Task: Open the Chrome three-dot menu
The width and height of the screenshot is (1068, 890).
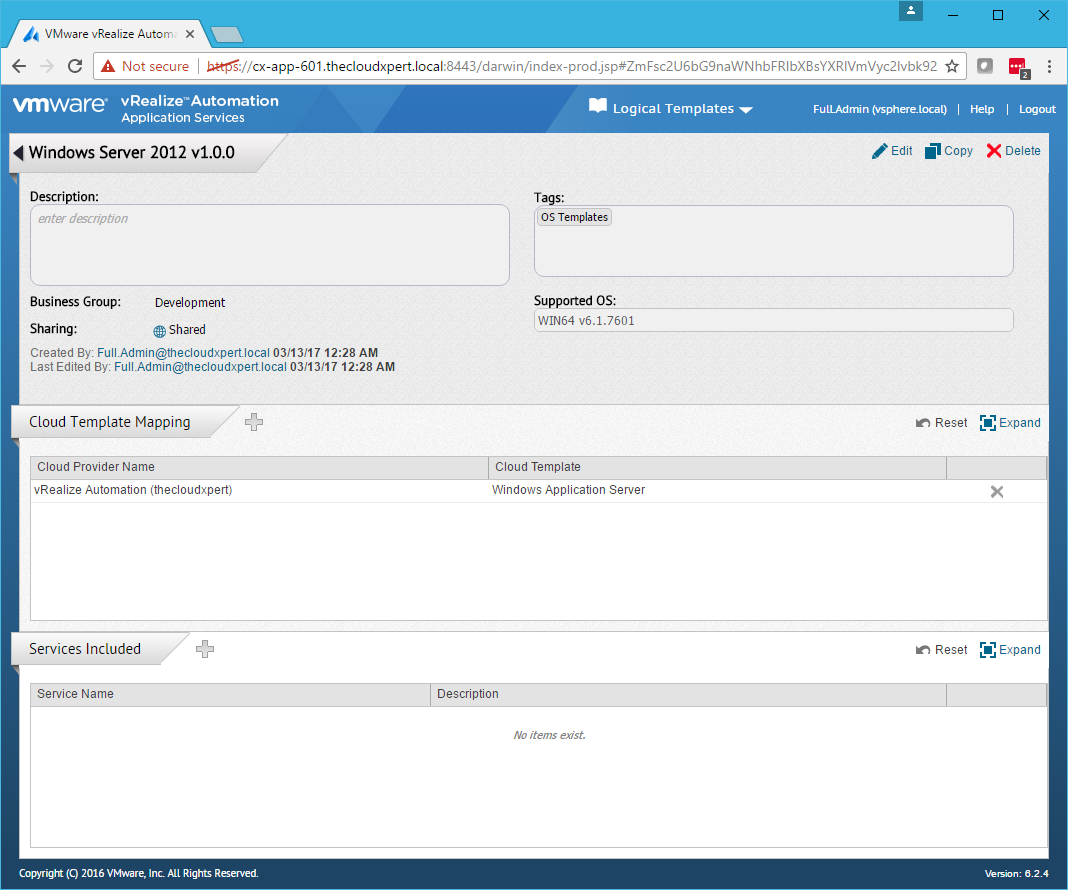Action: 1049,66
